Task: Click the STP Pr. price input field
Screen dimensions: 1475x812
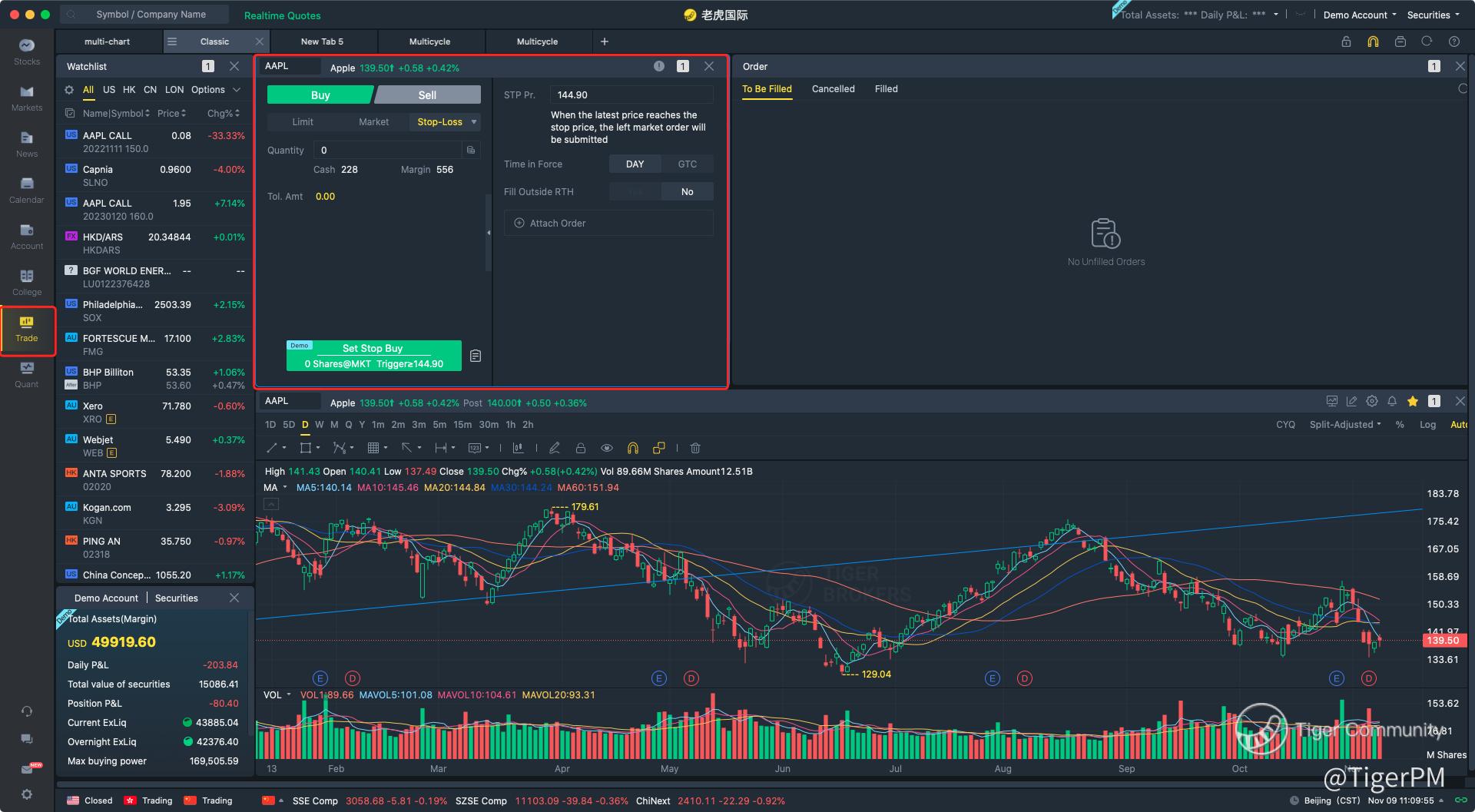Action: tap(631, 95)
